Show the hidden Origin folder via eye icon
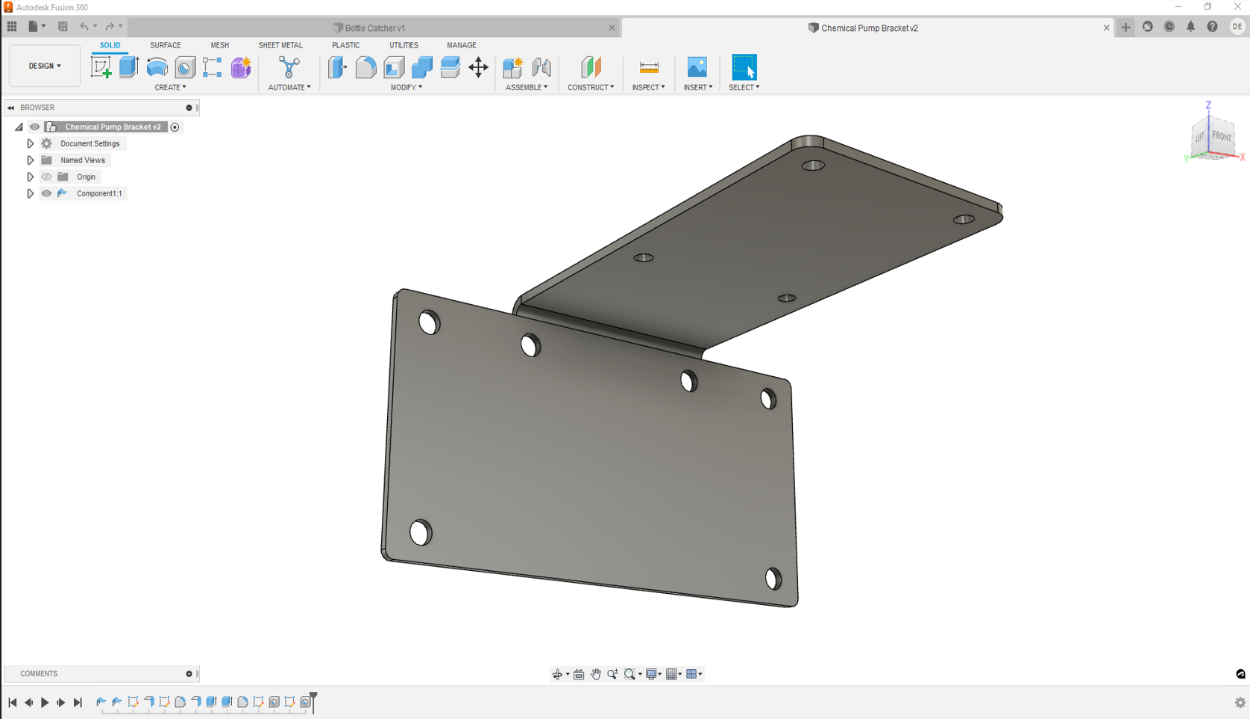 coord(46,177)
